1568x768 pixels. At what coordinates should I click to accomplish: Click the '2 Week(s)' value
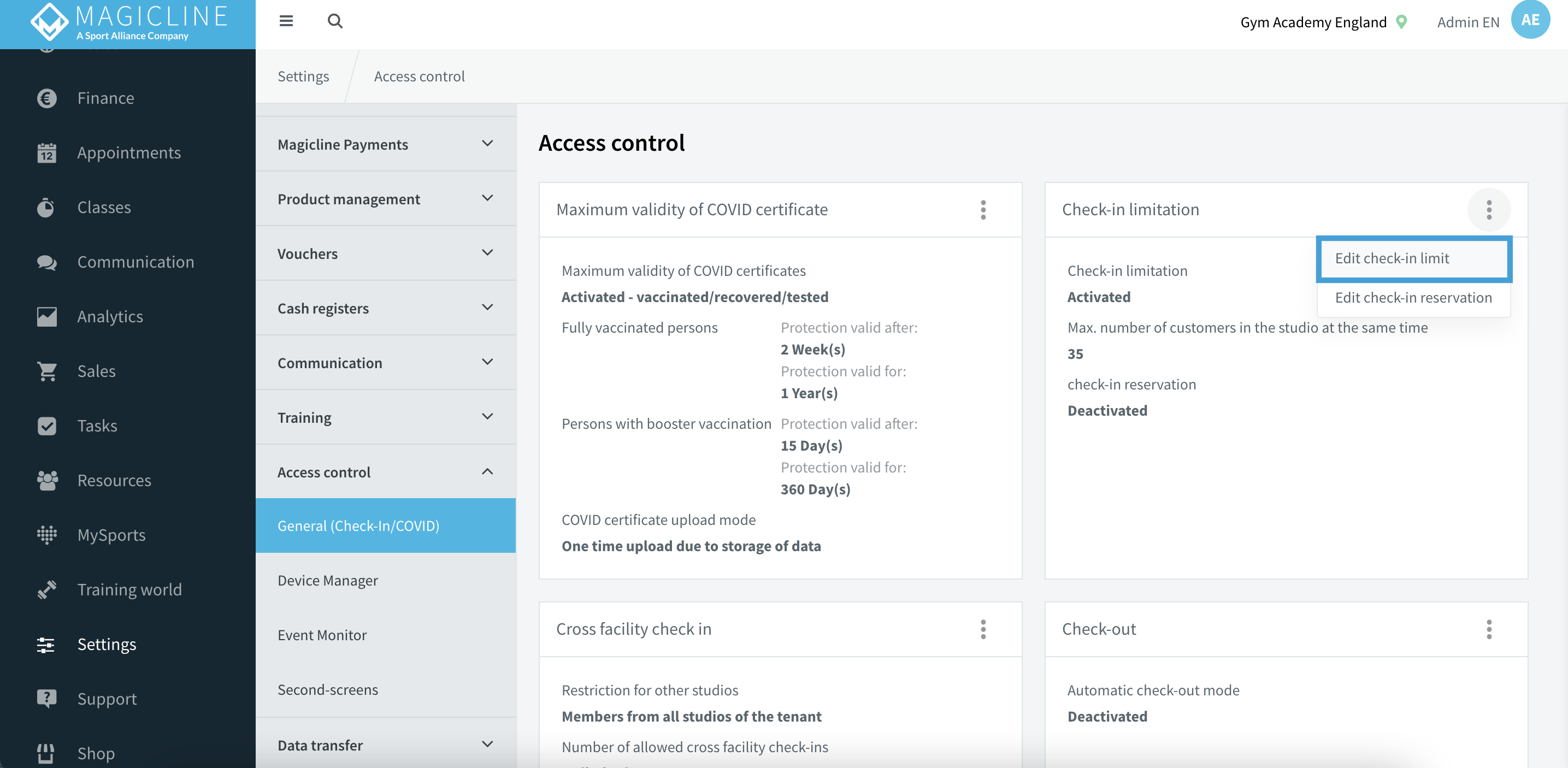[812, 349]
